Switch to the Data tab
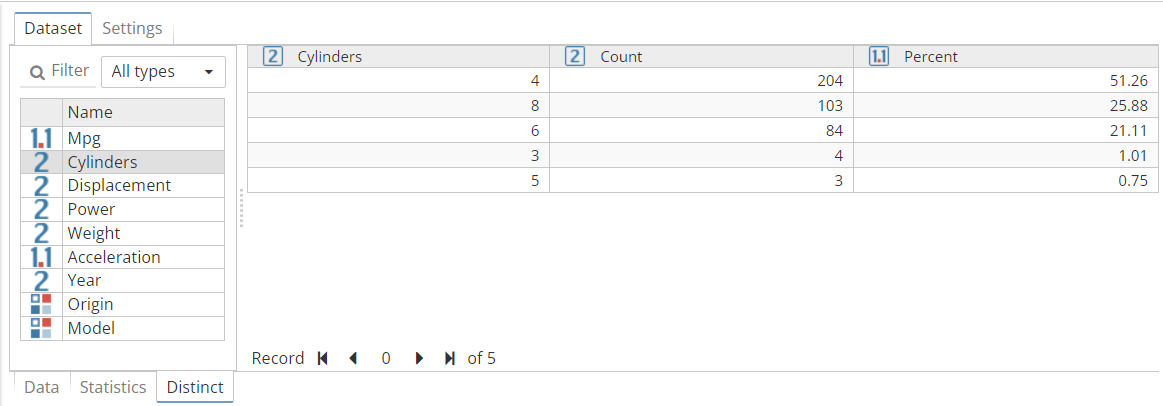This screenshot has height=406, width=1163. (x=41, y=387)
